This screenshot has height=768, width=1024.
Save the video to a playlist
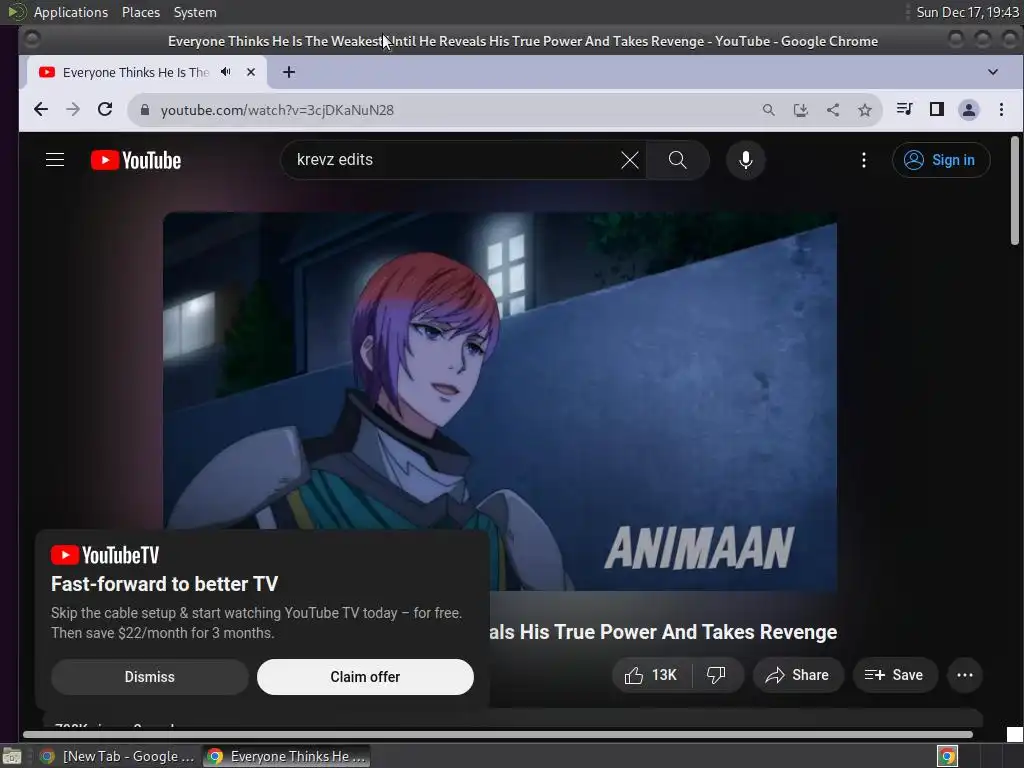click(x=895, y=675)
